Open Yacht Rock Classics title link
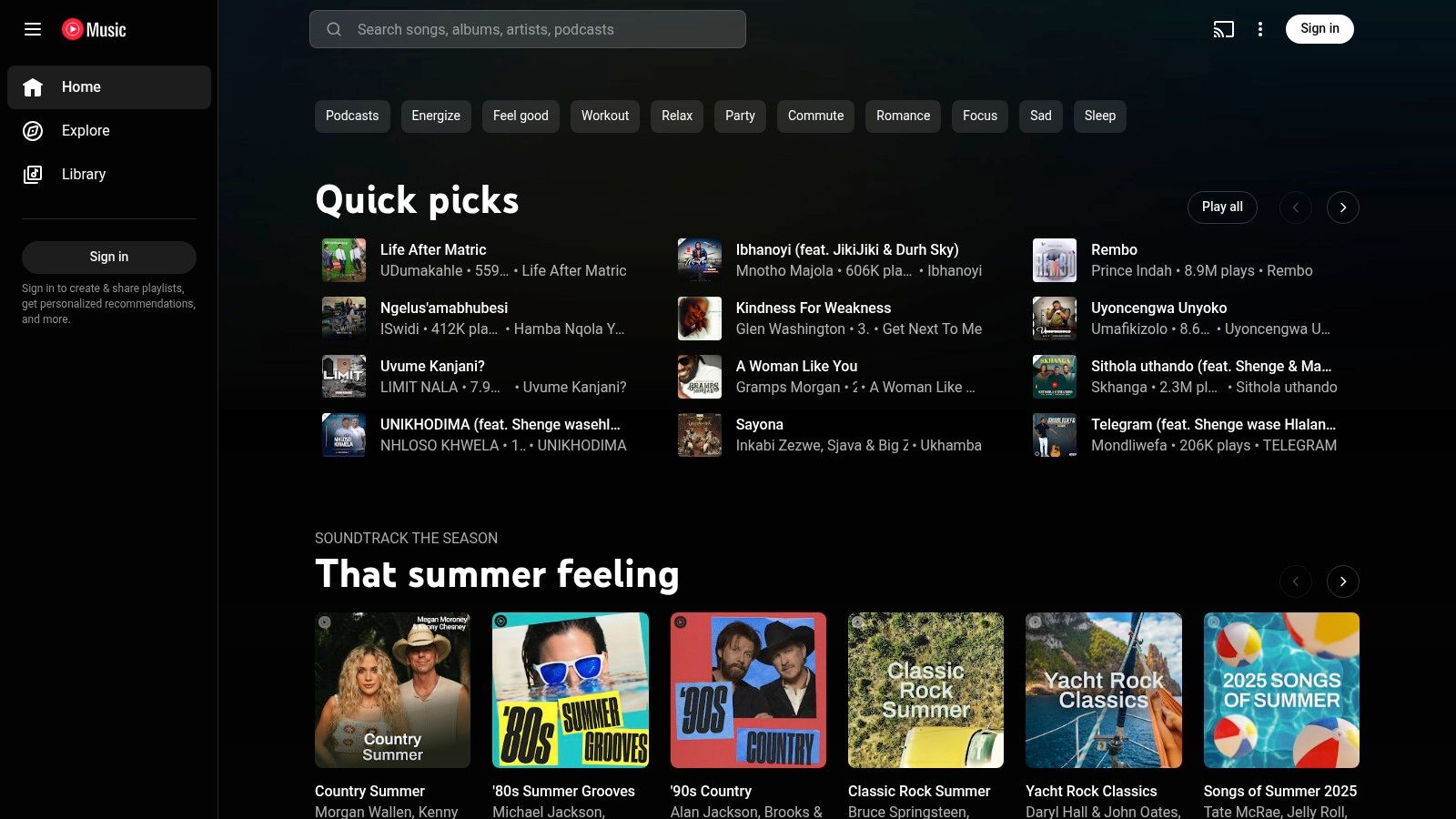1456x819 pixels. (1091, 791)
